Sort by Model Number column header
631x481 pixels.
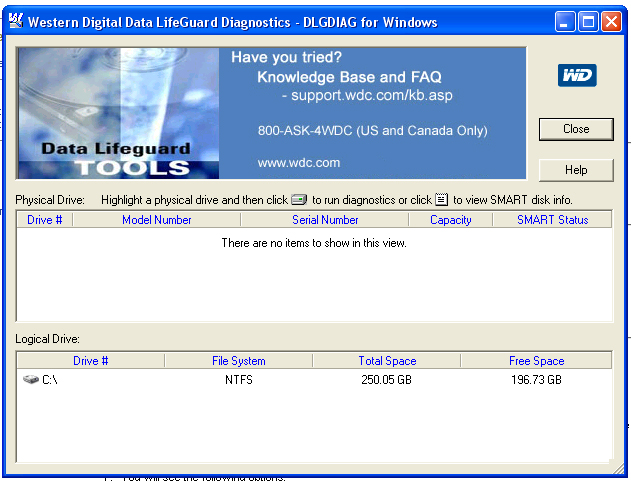click(157, 220)
